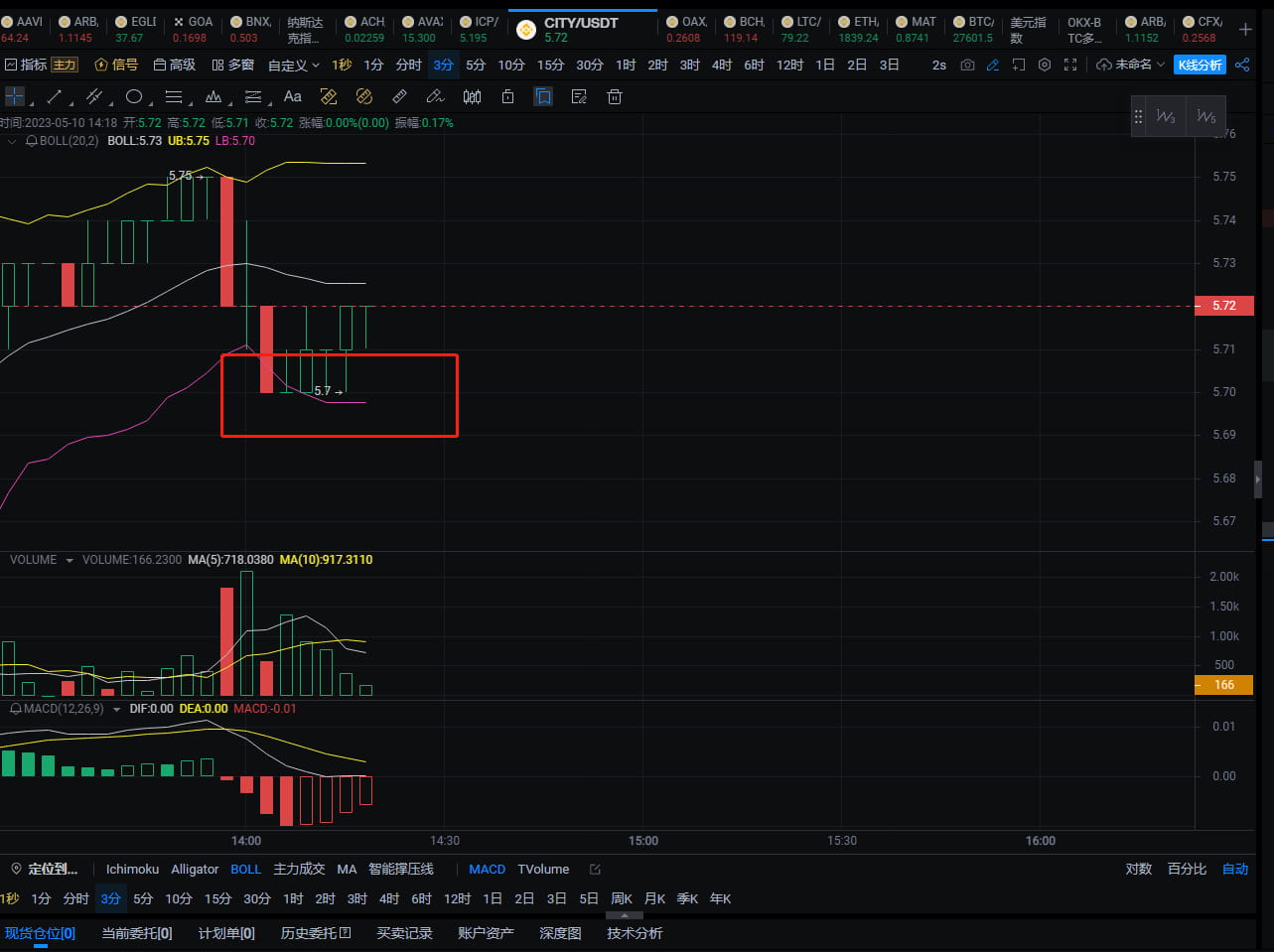Toggle 对数 logarithmic scale

(x=1138, y=869)
